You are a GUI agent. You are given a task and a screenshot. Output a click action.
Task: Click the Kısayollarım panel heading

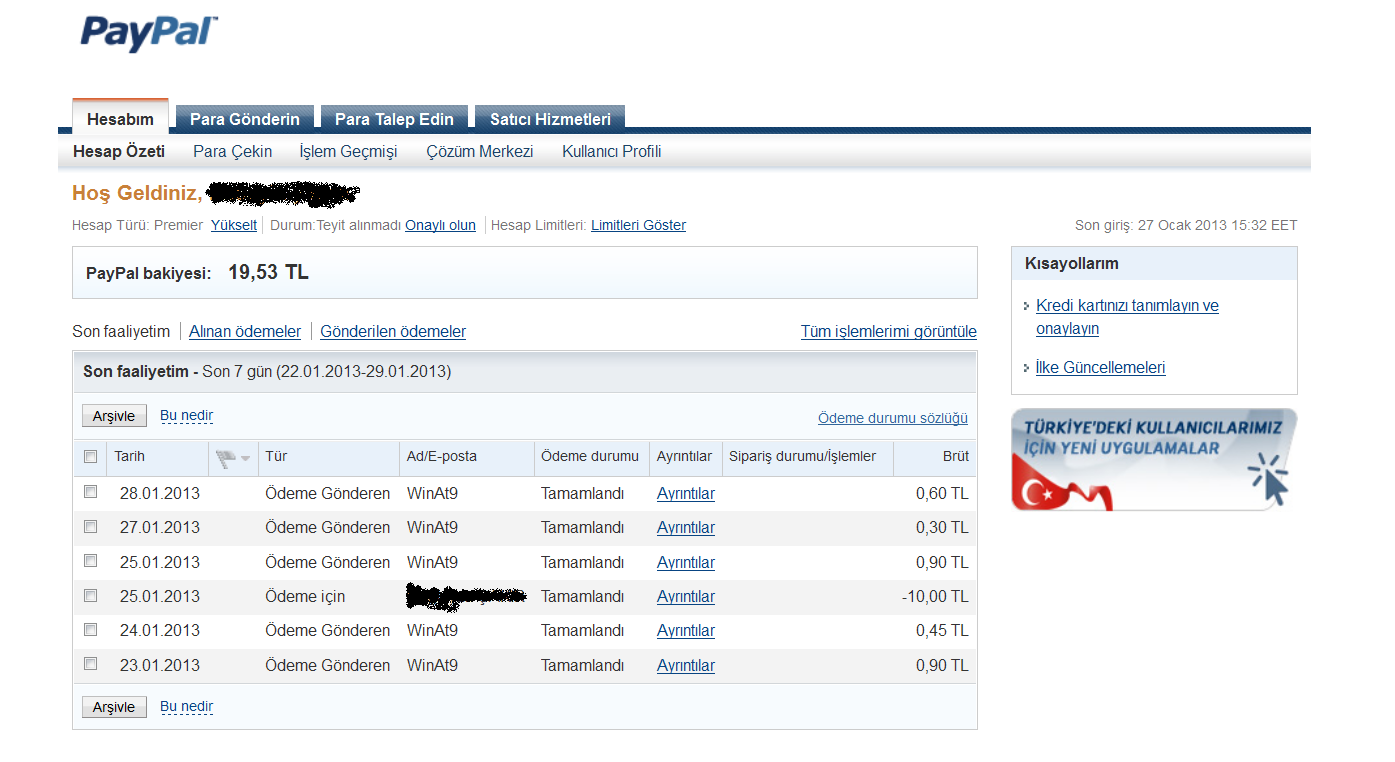1072,264
